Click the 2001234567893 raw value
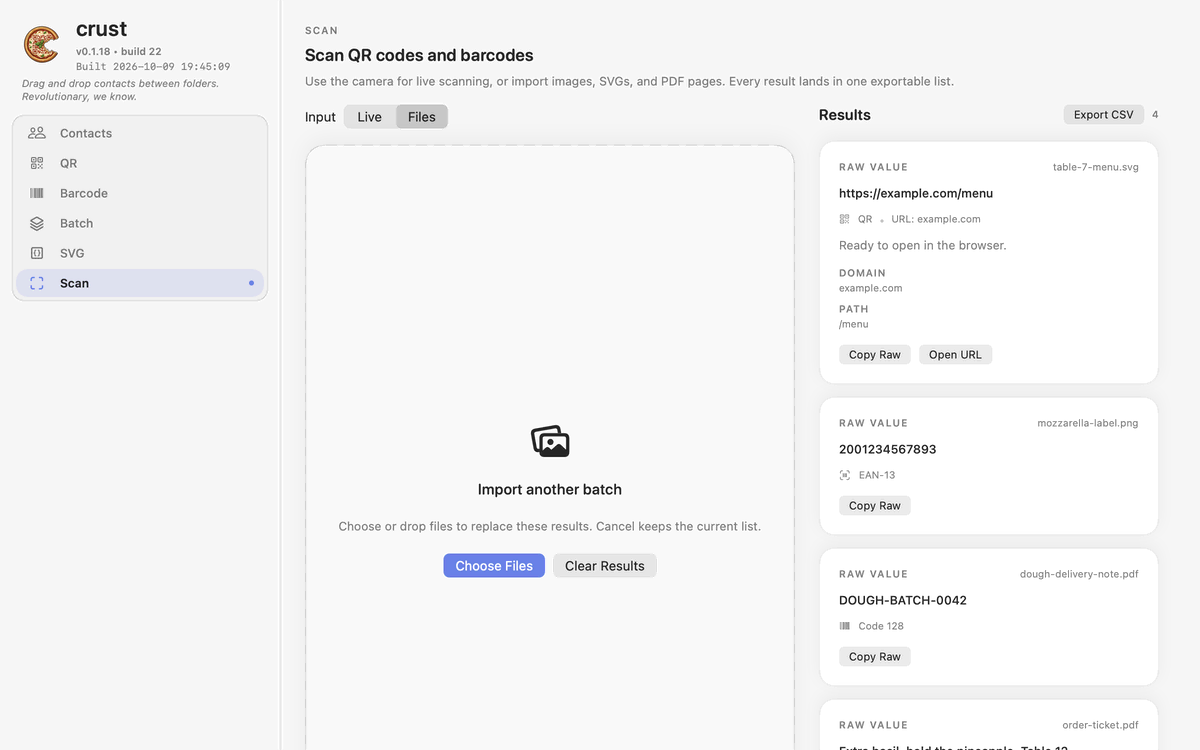This screenshot has width=1200, height=750. coord(888,449)
